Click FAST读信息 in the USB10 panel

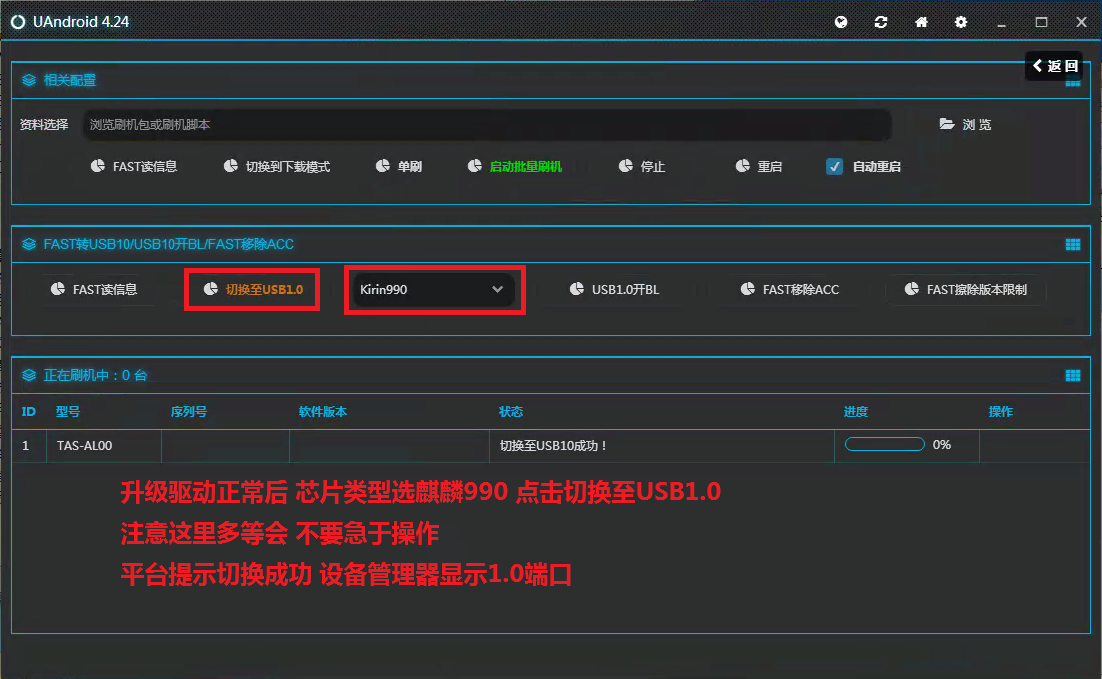[x=93, y=290]
